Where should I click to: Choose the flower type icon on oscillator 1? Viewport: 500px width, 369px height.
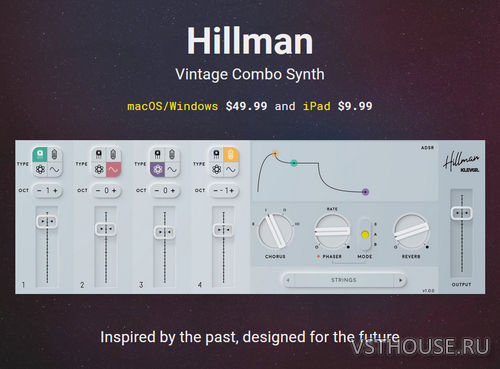tap(40, 170)
